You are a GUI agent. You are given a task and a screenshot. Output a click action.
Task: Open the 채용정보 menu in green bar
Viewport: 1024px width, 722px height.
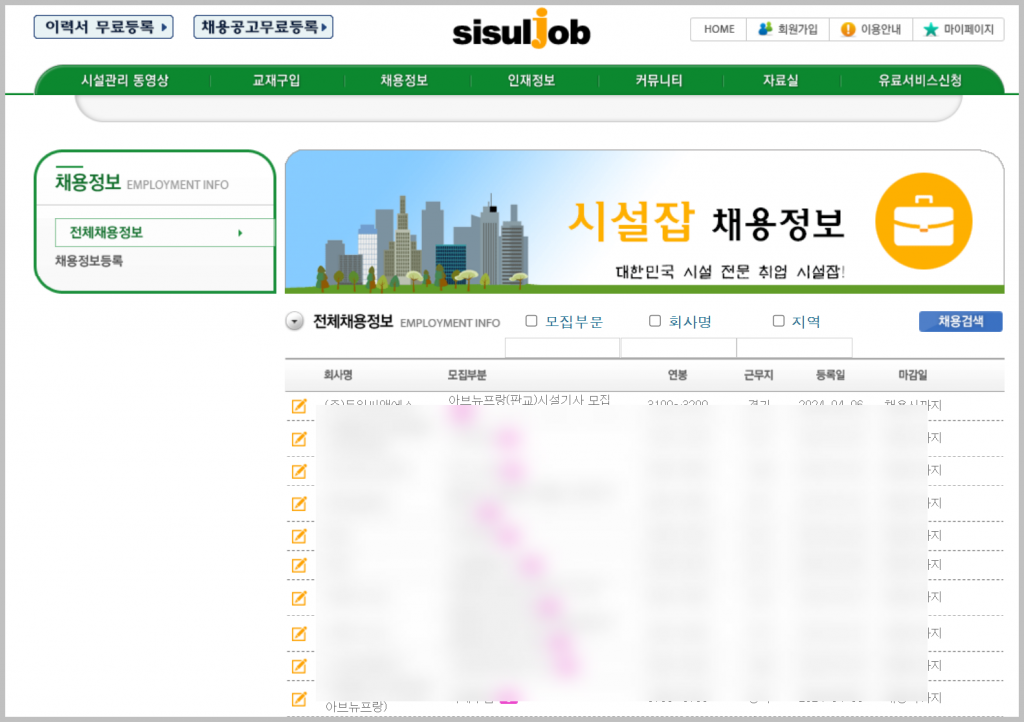click(404, 80)
